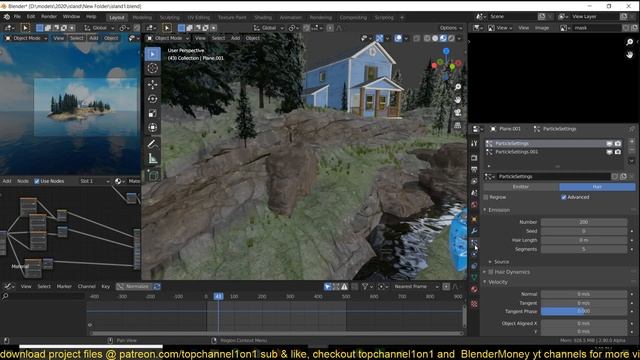Viewport: 640px width, 360px height.
Task: Select the Add Cube tool
Action: pos(153,175)
